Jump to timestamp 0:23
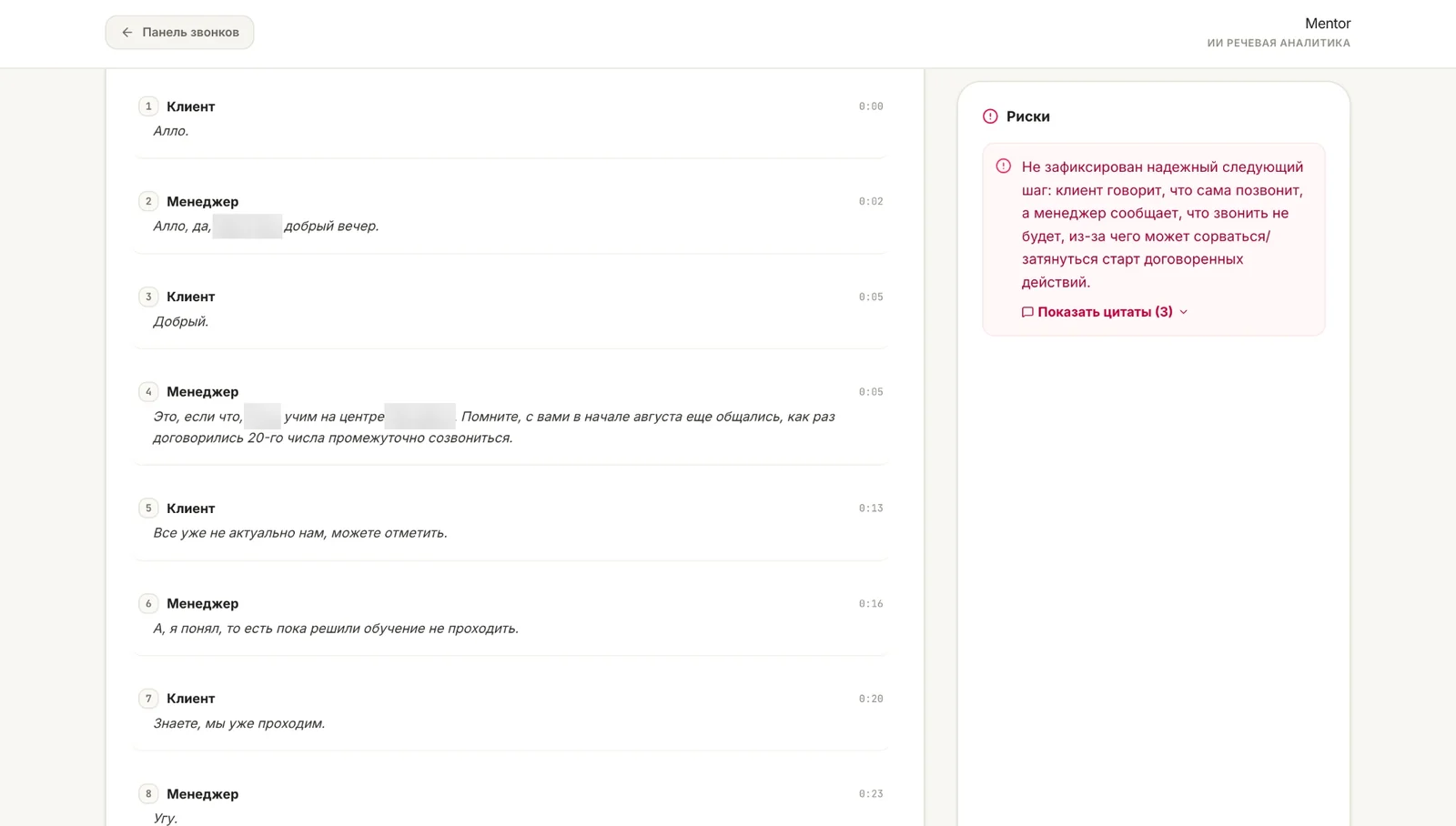 click(x=871, y=794)
